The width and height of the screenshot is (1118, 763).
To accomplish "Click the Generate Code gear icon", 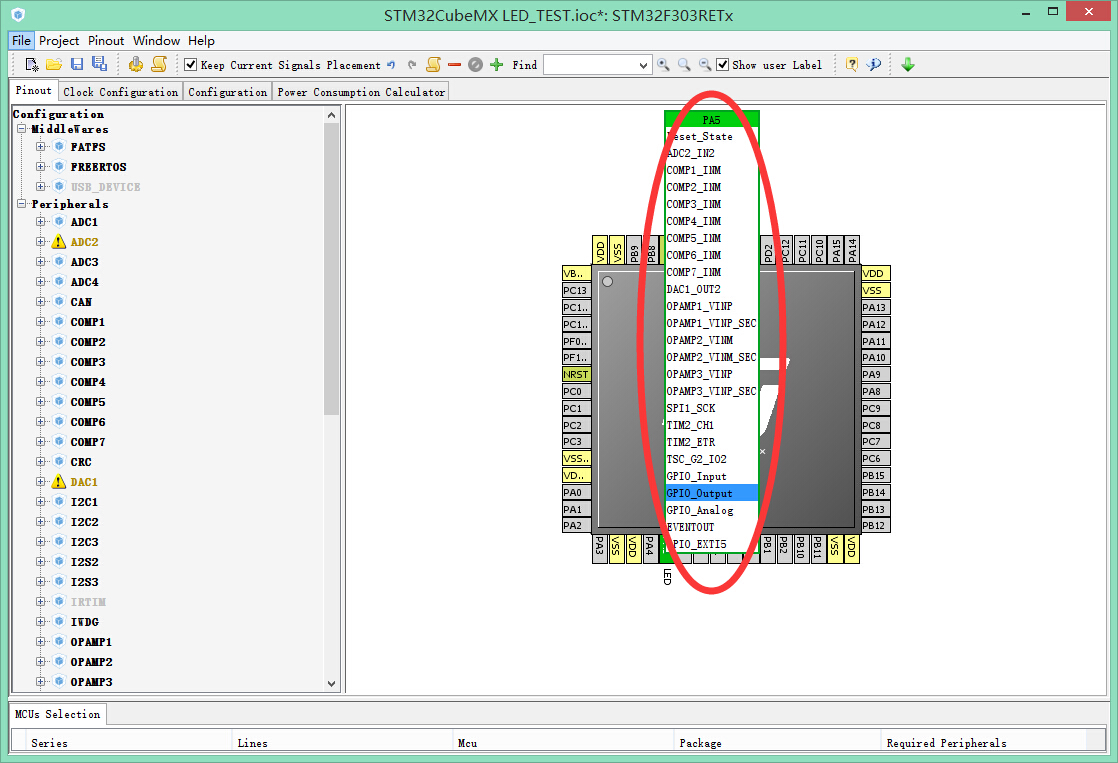I will click(x=136, y=65).
